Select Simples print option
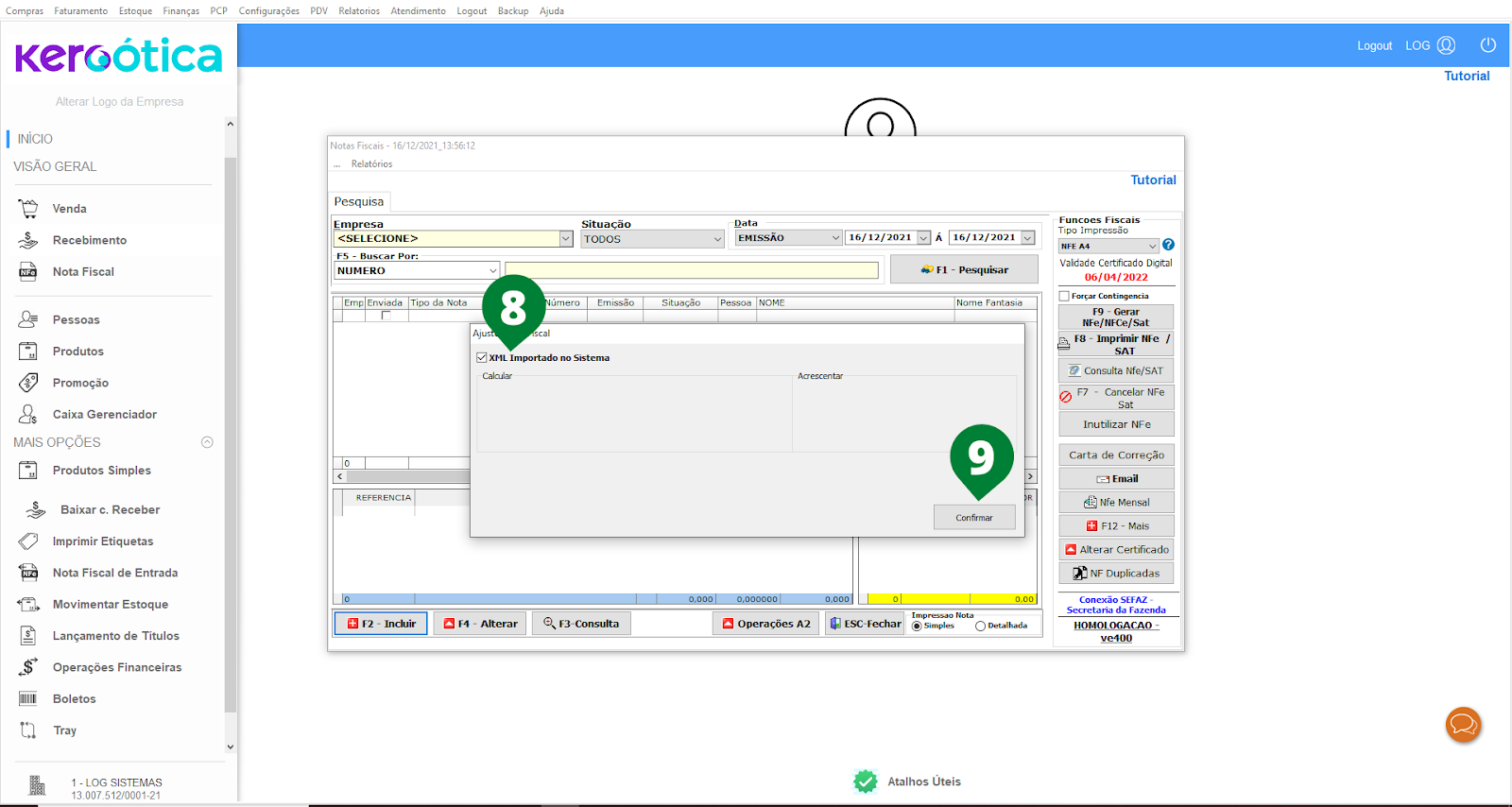The width and height of the screenshot is (1512, 807). tap(917, 626)
